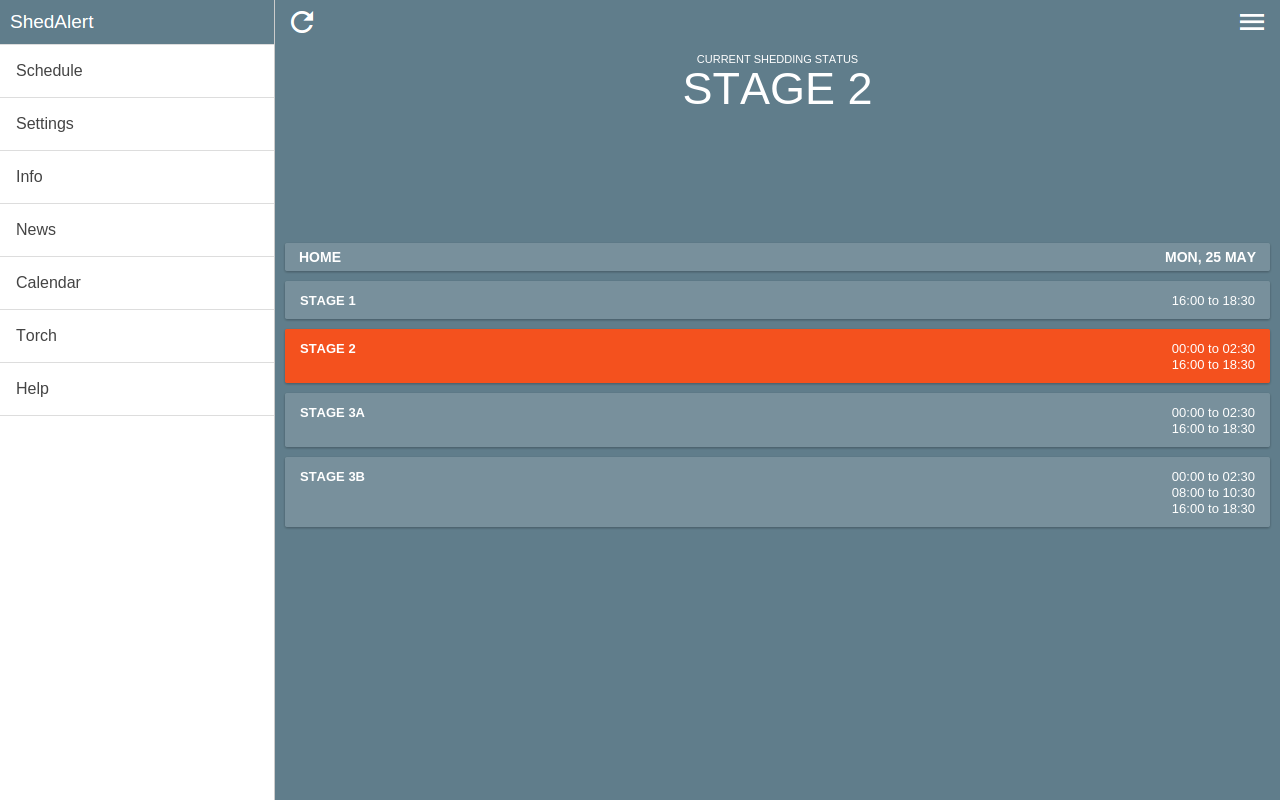Viewport: 1280px width, 800px height.
Task: Select the Stage 3B schedule row
Action: point(777,492)
